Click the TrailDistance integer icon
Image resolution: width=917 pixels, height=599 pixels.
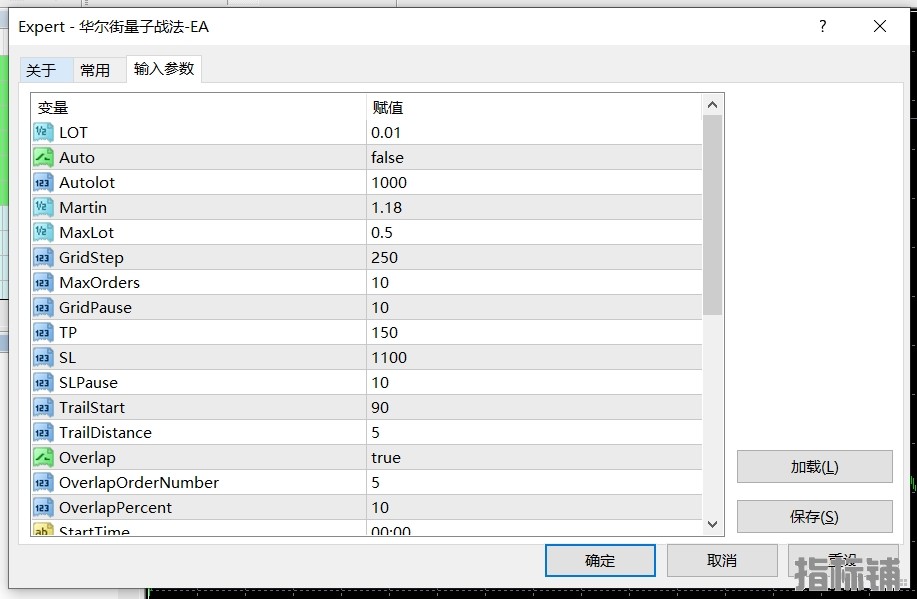point(43,433)
